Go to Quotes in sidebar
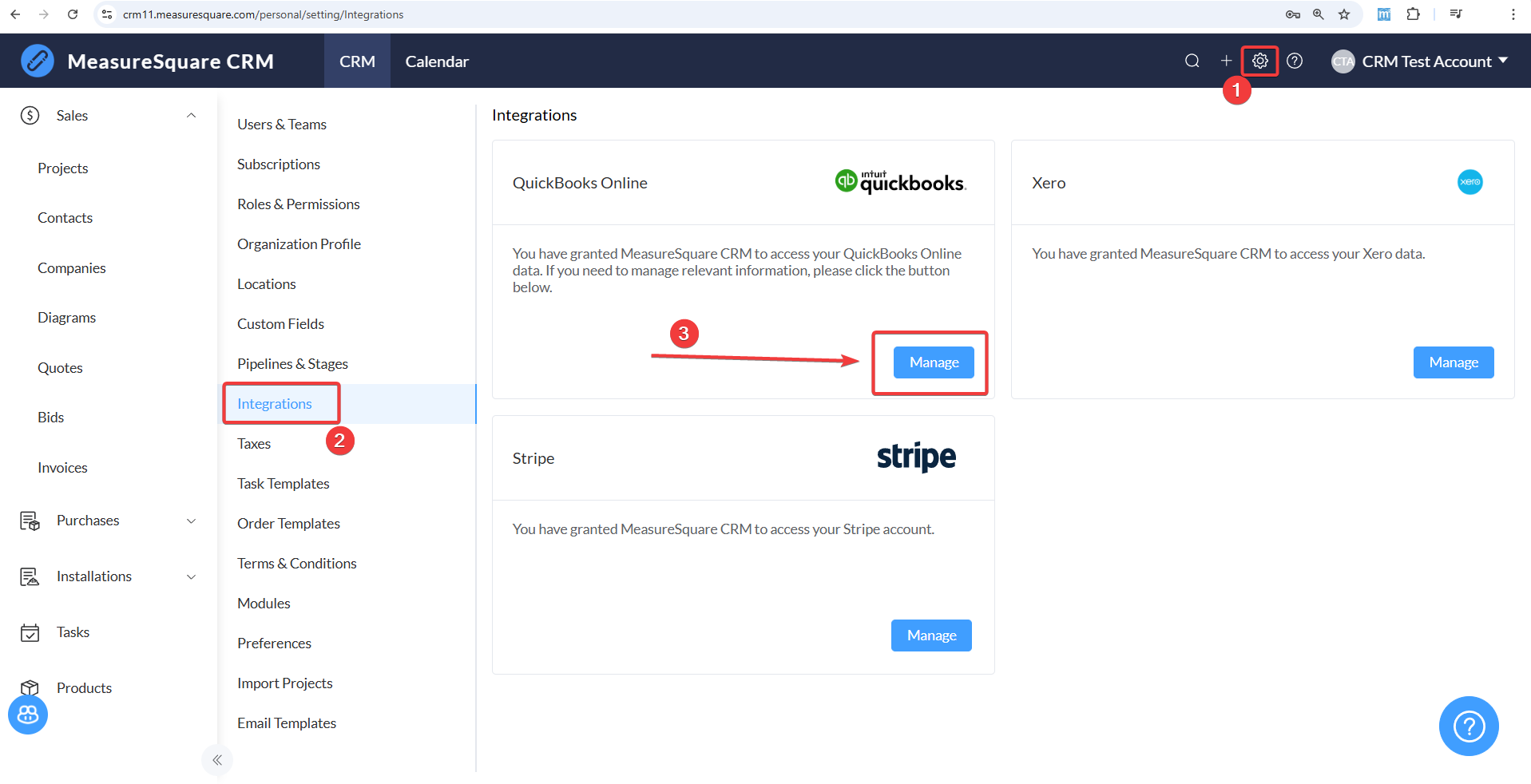 tap(61, 368)
